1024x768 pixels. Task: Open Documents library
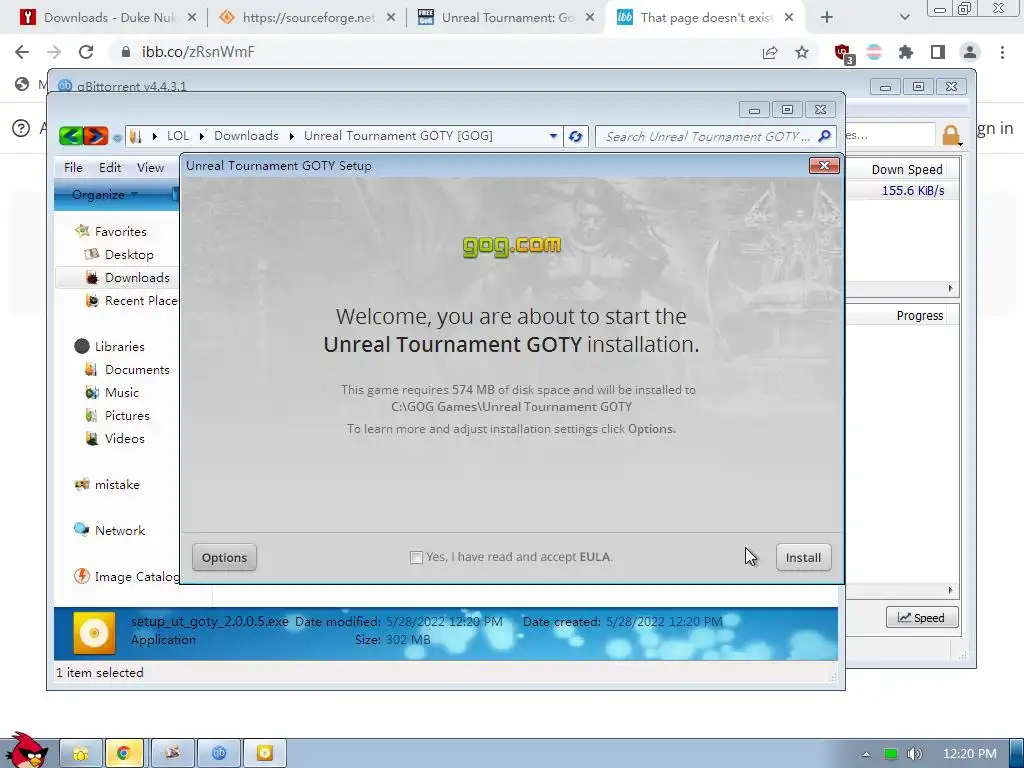click(x=136, y=370)
